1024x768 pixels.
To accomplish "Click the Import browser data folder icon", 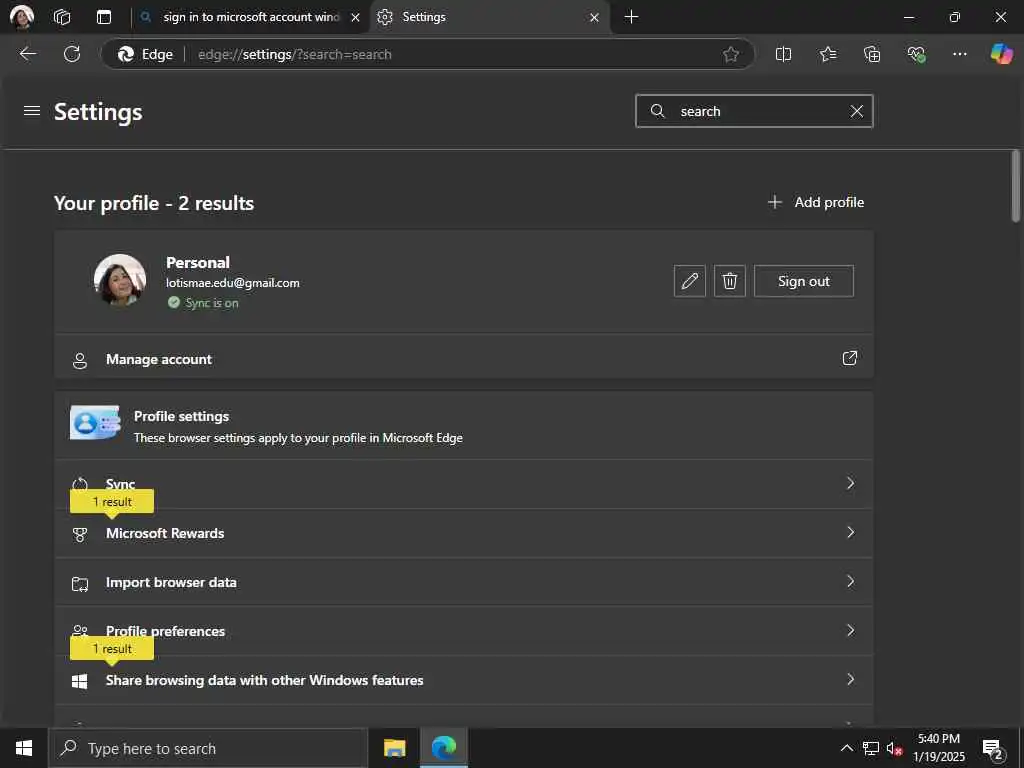I will (80, 584).
